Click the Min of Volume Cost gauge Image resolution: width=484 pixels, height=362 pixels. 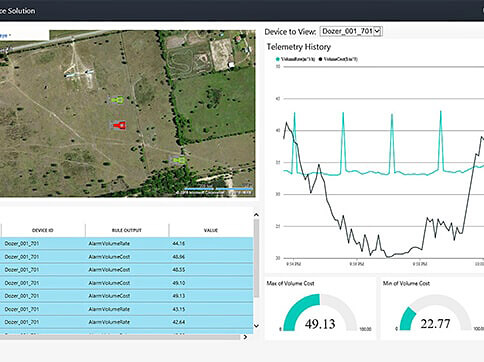tap(436, 313)
